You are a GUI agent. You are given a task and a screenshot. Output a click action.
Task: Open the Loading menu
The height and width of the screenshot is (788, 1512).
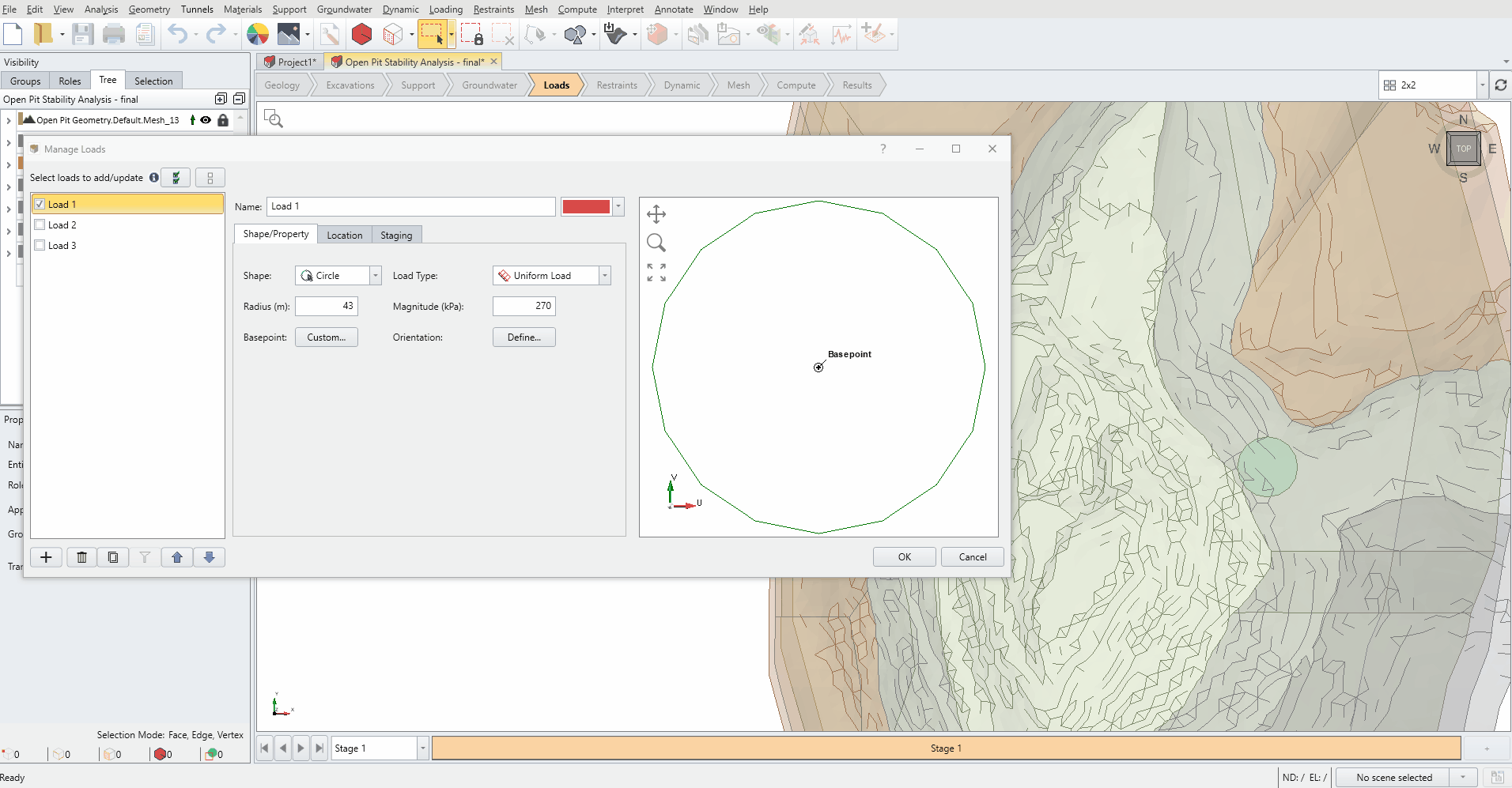tap(445, 9)
